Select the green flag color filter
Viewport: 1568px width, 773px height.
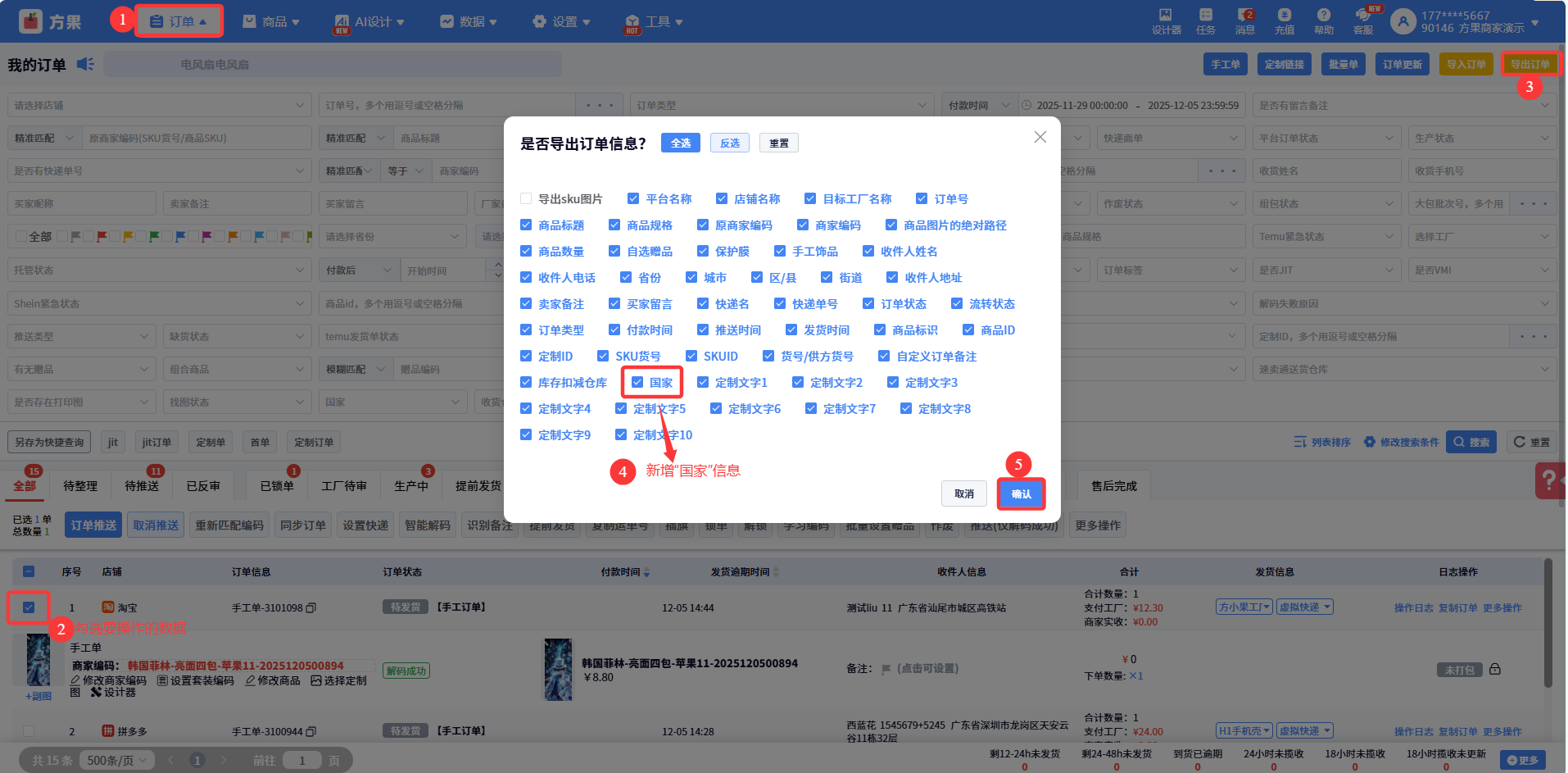[x=155, y=236]
